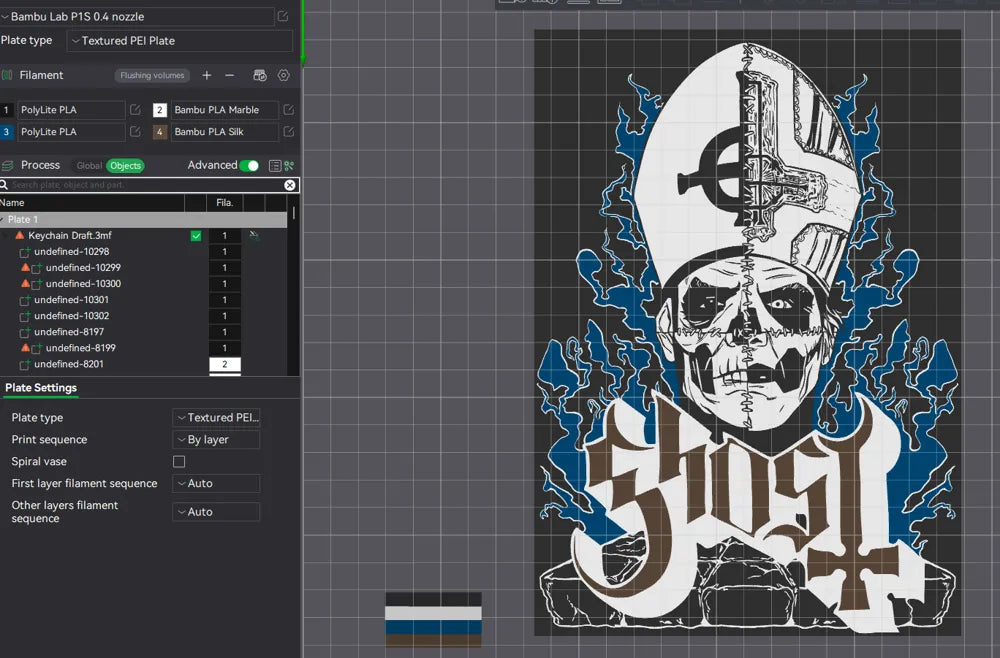Uncheck the Keychain Draft.3mf printable checkbox

point(196,236)
